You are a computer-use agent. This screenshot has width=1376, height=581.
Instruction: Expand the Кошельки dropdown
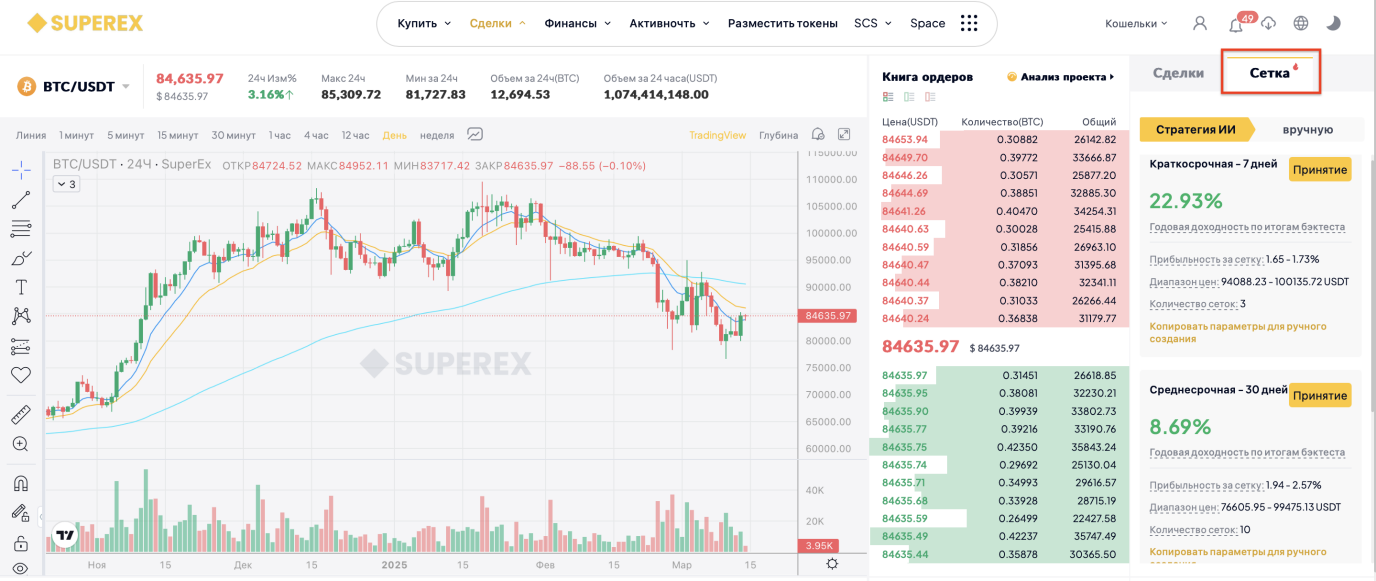tap(1136, 23)
